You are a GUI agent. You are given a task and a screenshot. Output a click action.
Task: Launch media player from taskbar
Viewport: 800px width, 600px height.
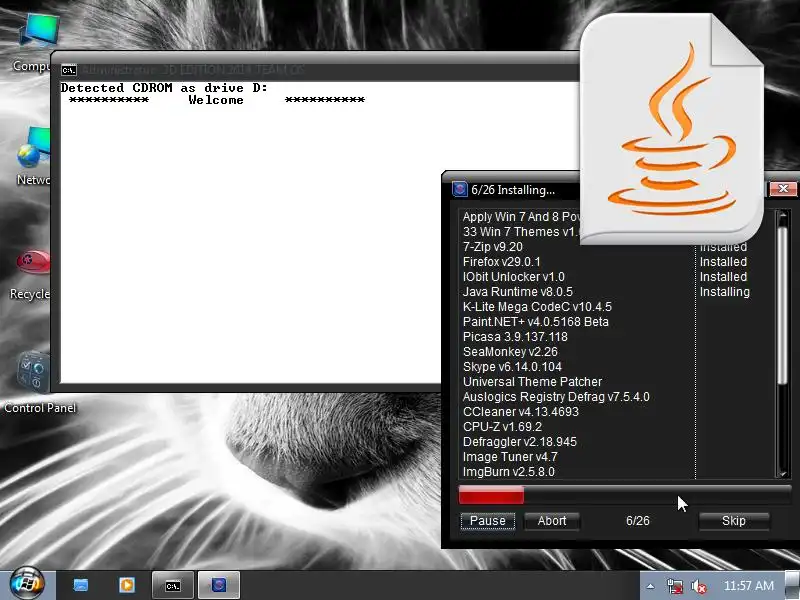(127, 585)
